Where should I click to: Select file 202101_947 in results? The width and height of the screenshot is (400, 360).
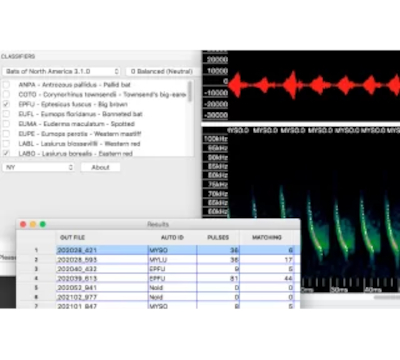click(x=102, y=305)
